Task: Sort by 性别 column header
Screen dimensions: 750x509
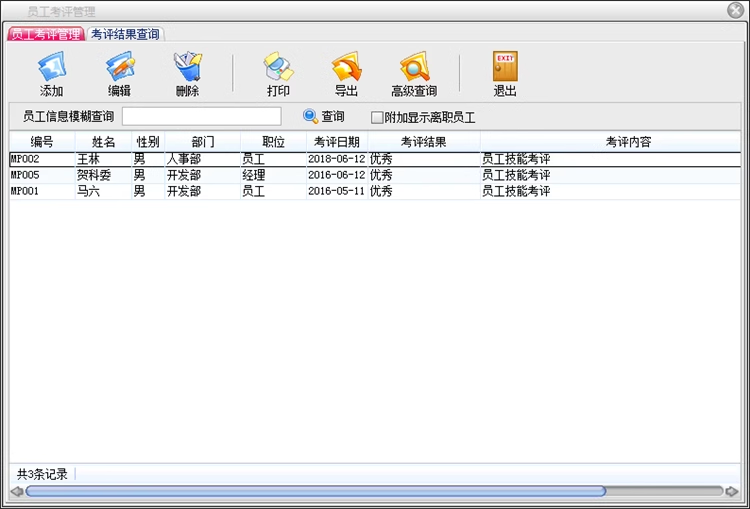Action: coord(148,142)
